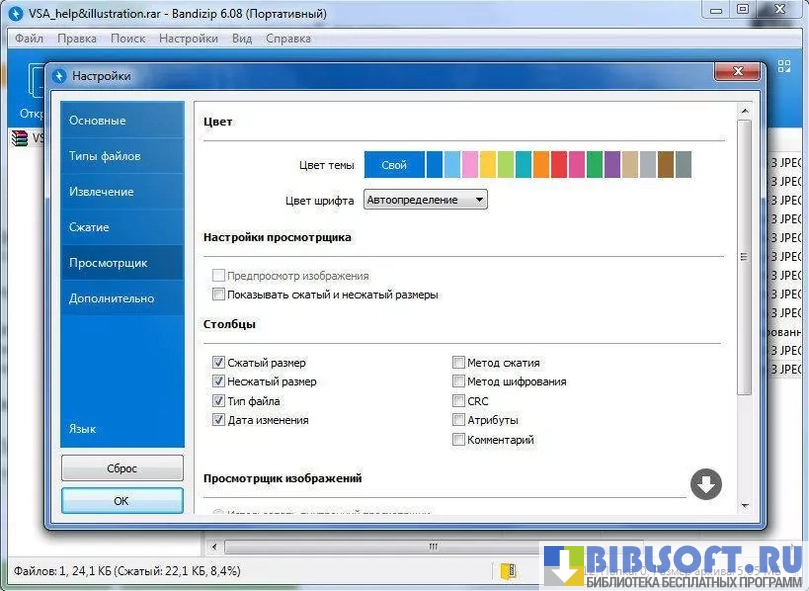809x591 pixels.
Task: Uncheck the Сжатый размер column checkbox
Action: pyautogui.click(x=219, y=363)
